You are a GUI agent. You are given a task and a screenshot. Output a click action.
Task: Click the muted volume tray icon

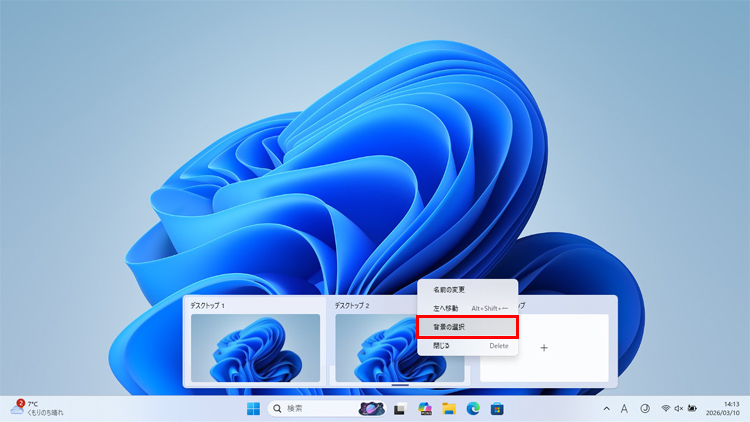click(x=678, y=408)
